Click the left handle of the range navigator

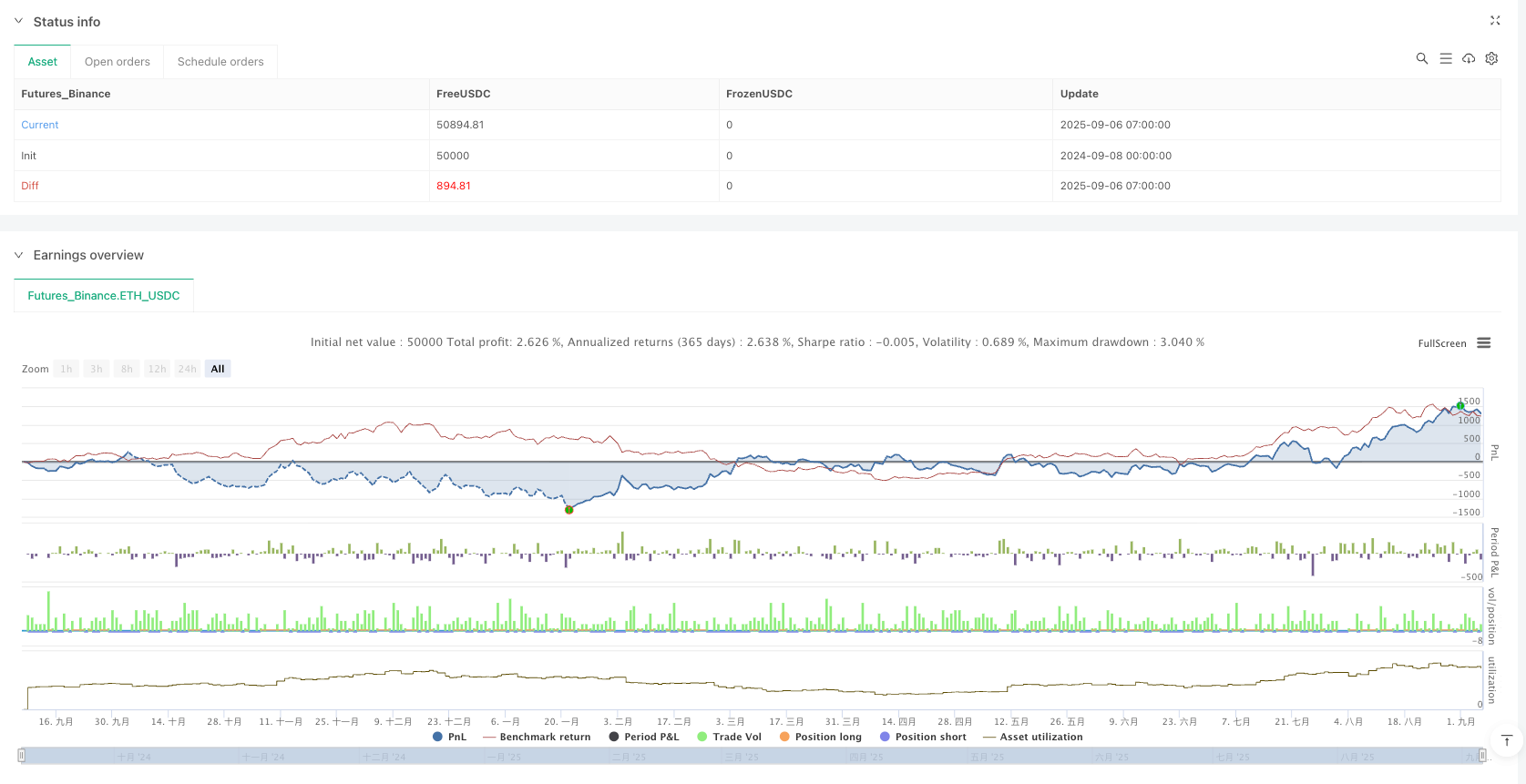(x=22, y=755)
